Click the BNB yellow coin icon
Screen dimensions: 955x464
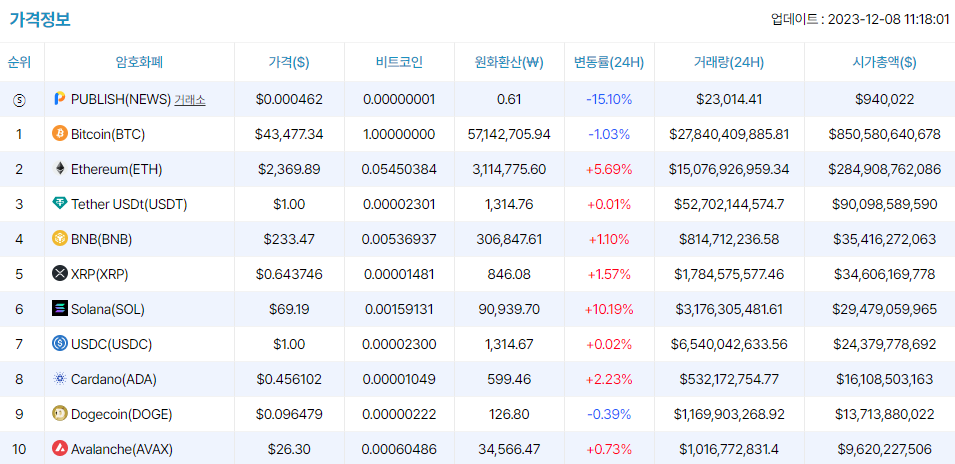tap(60, 239)
